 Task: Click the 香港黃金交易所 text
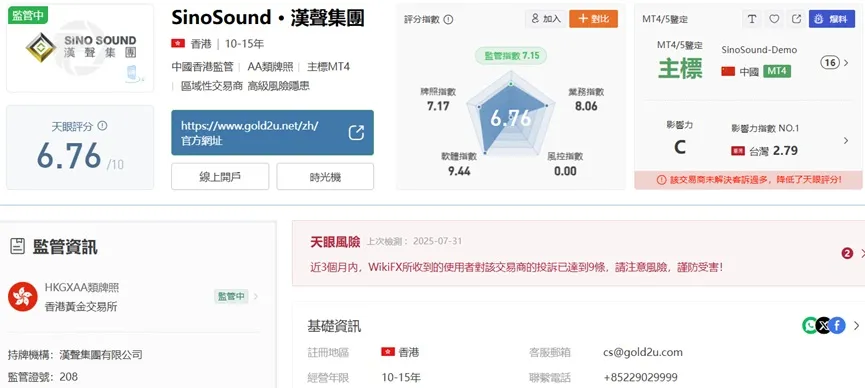click(81, 307)
